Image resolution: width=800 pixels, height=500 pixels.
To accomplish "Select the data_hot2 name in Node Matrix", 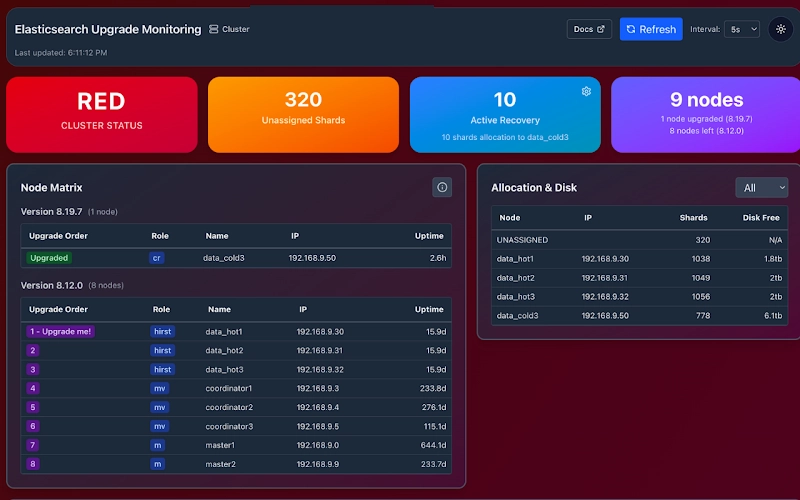I will click(224, 351).
